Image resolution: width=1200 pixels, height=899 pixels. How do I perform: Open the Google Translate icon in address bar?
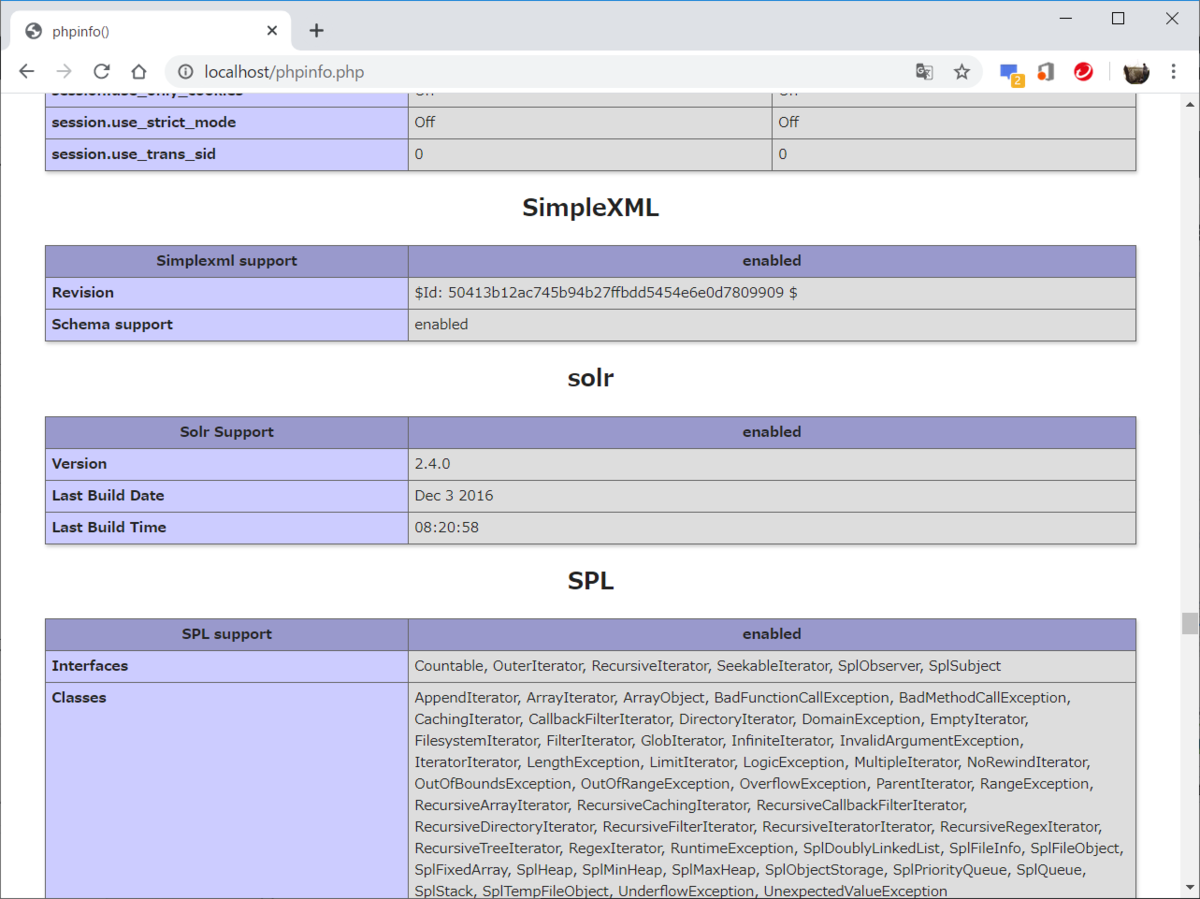pyautogui.click(x=924, y=72)
